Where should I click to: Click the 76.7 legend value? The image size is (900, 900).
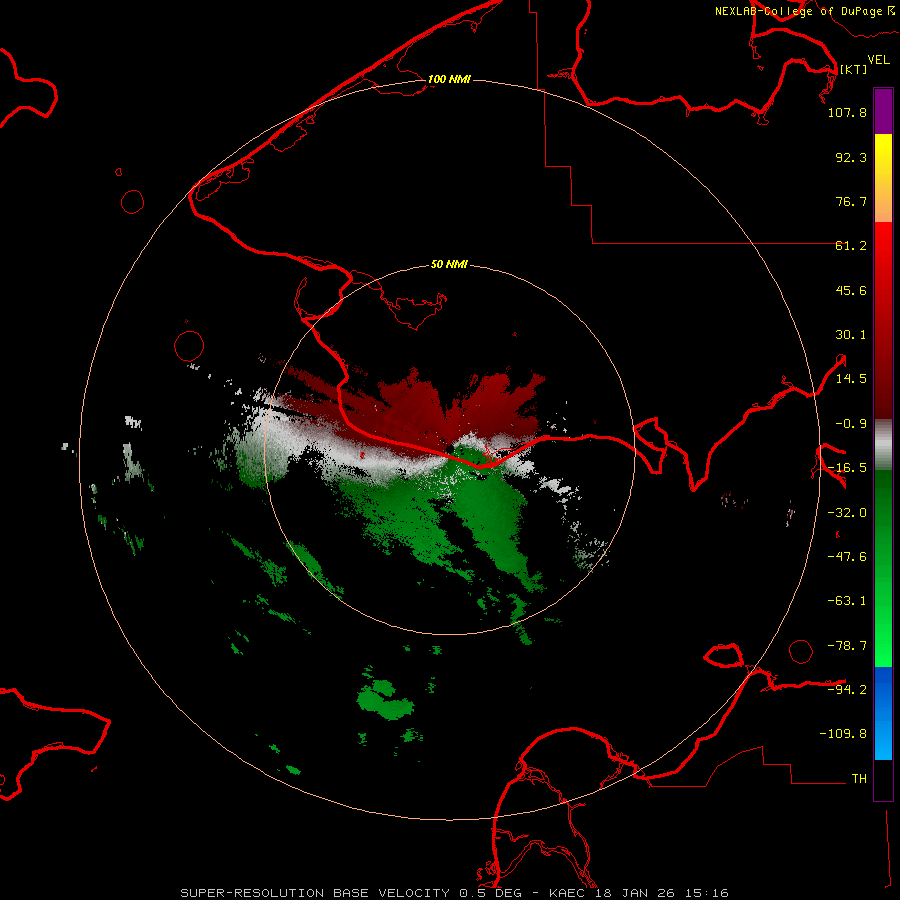click(851, 201)
